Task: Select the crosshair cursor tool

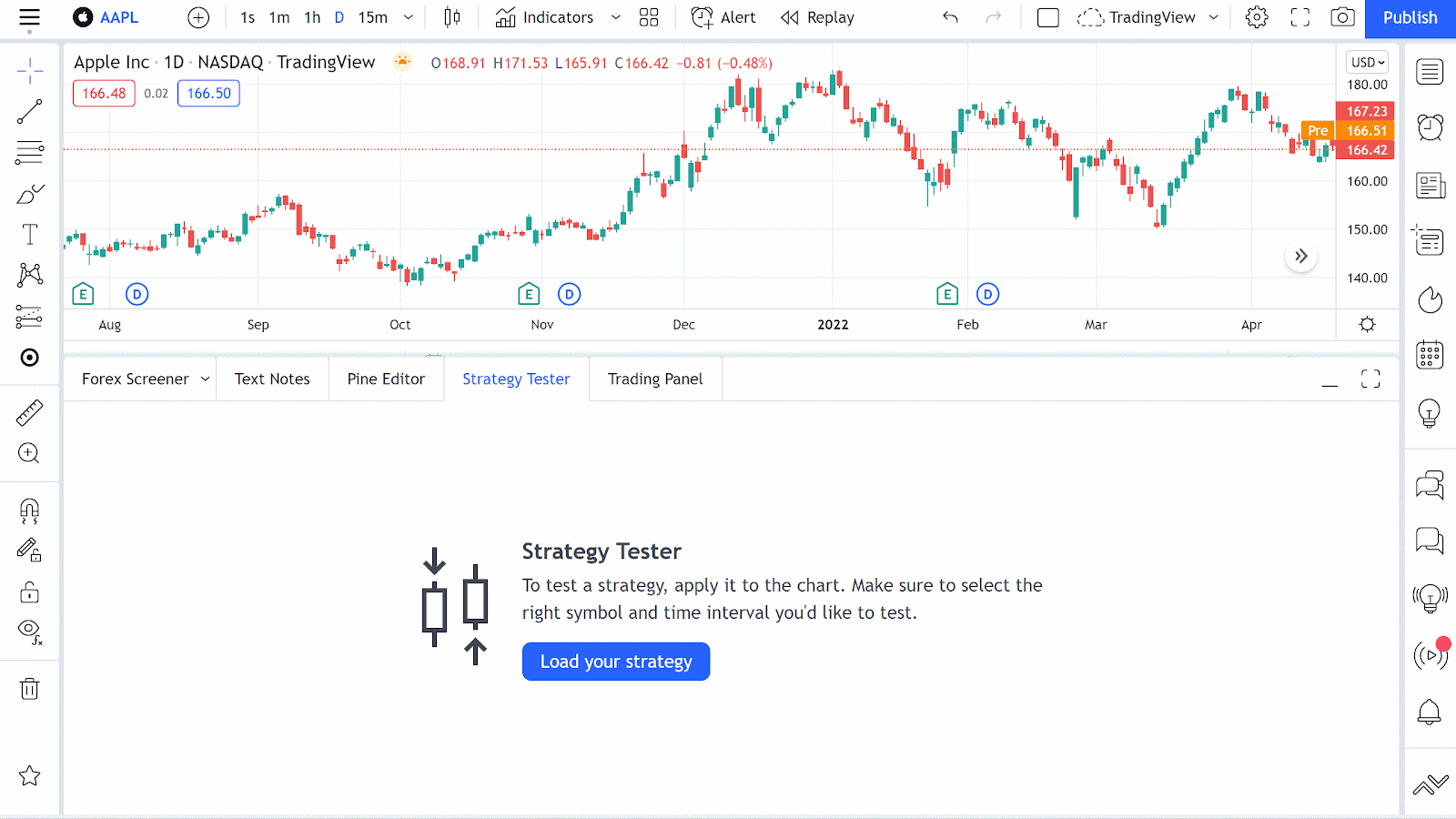Action: [x=29, y=71]
